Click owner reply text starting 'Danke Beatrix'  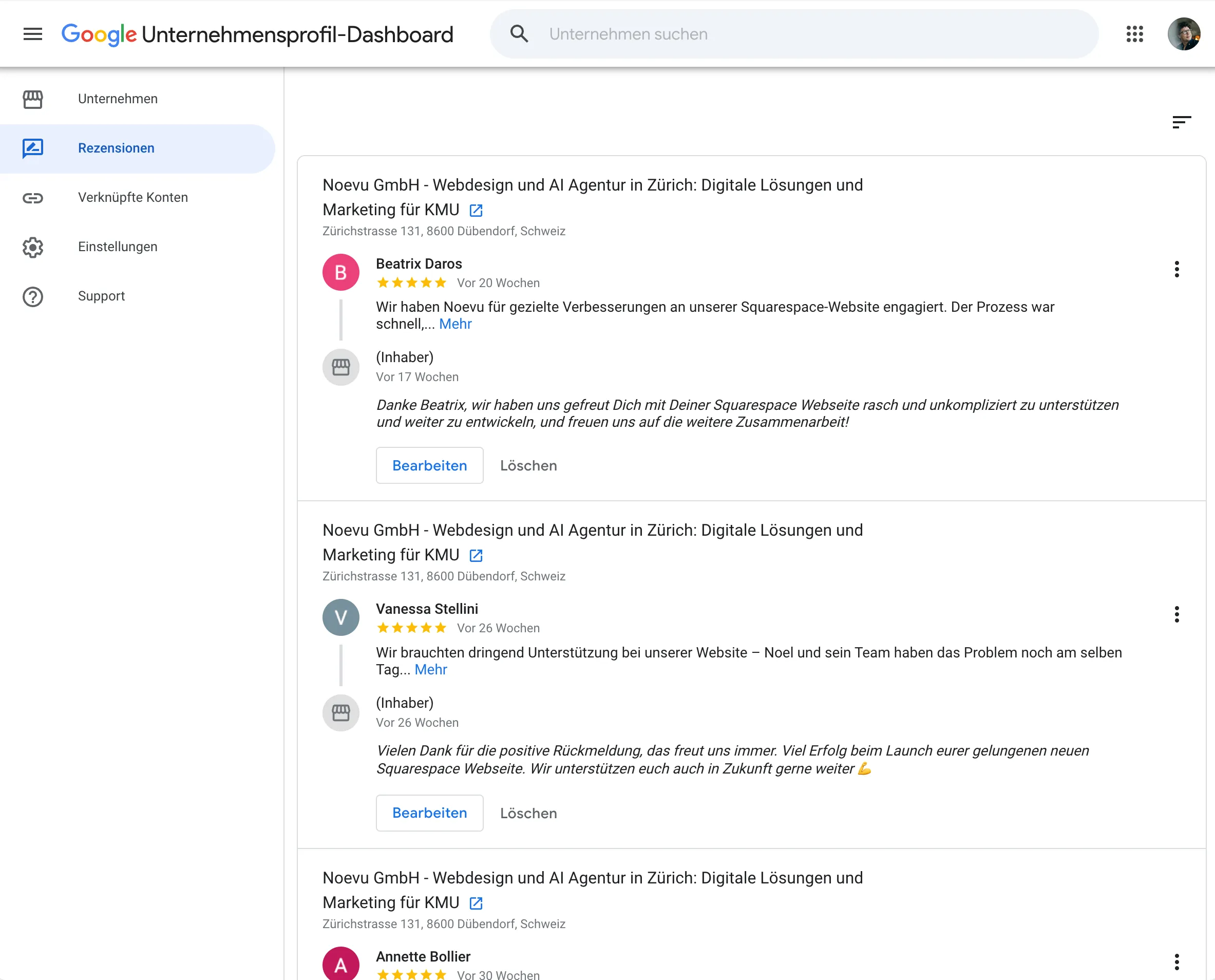coord(747,413)
